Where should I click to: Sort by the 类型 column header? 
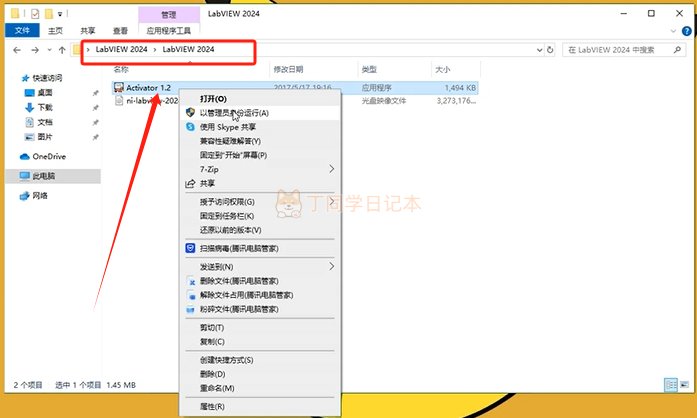(369, 69)
